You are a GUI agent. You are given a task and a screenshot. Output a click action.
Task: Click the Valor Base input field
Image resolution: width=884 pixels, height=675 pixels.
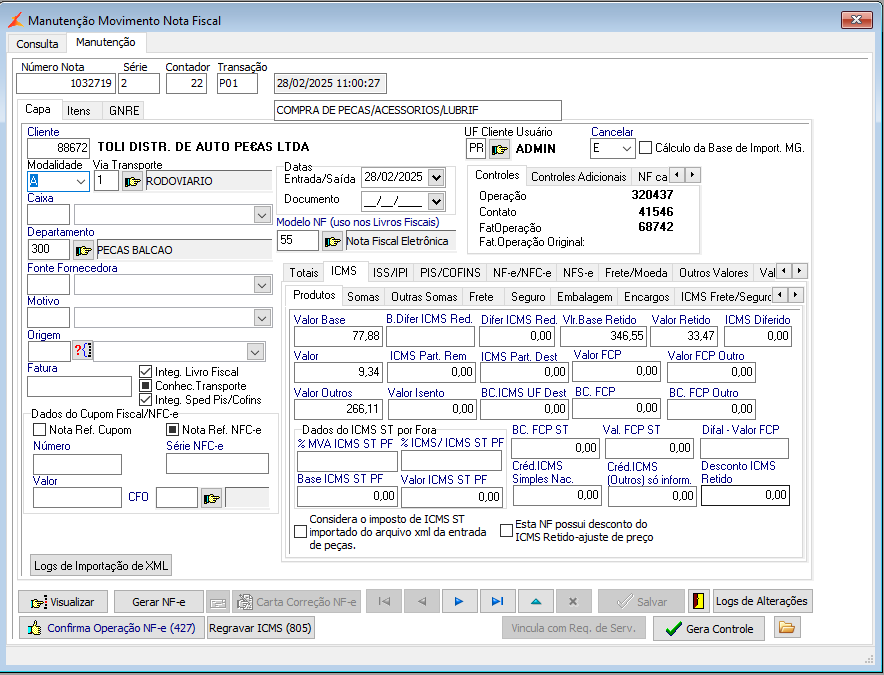click(x=338, y=337)
